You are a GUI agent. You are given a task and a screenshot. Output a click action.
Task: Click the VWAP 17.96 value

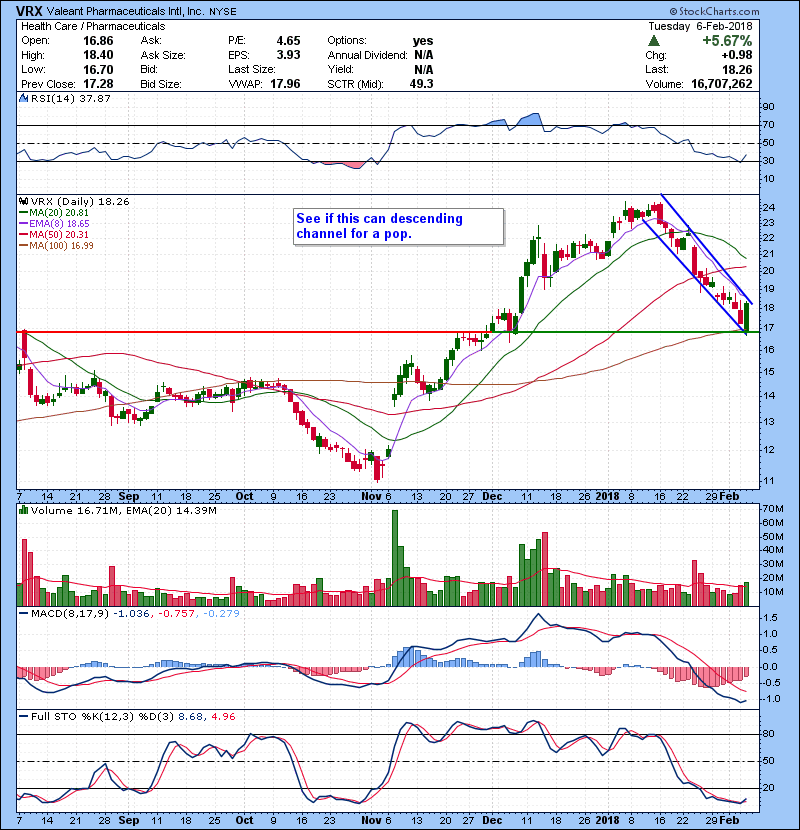click(x=285, y=84)
